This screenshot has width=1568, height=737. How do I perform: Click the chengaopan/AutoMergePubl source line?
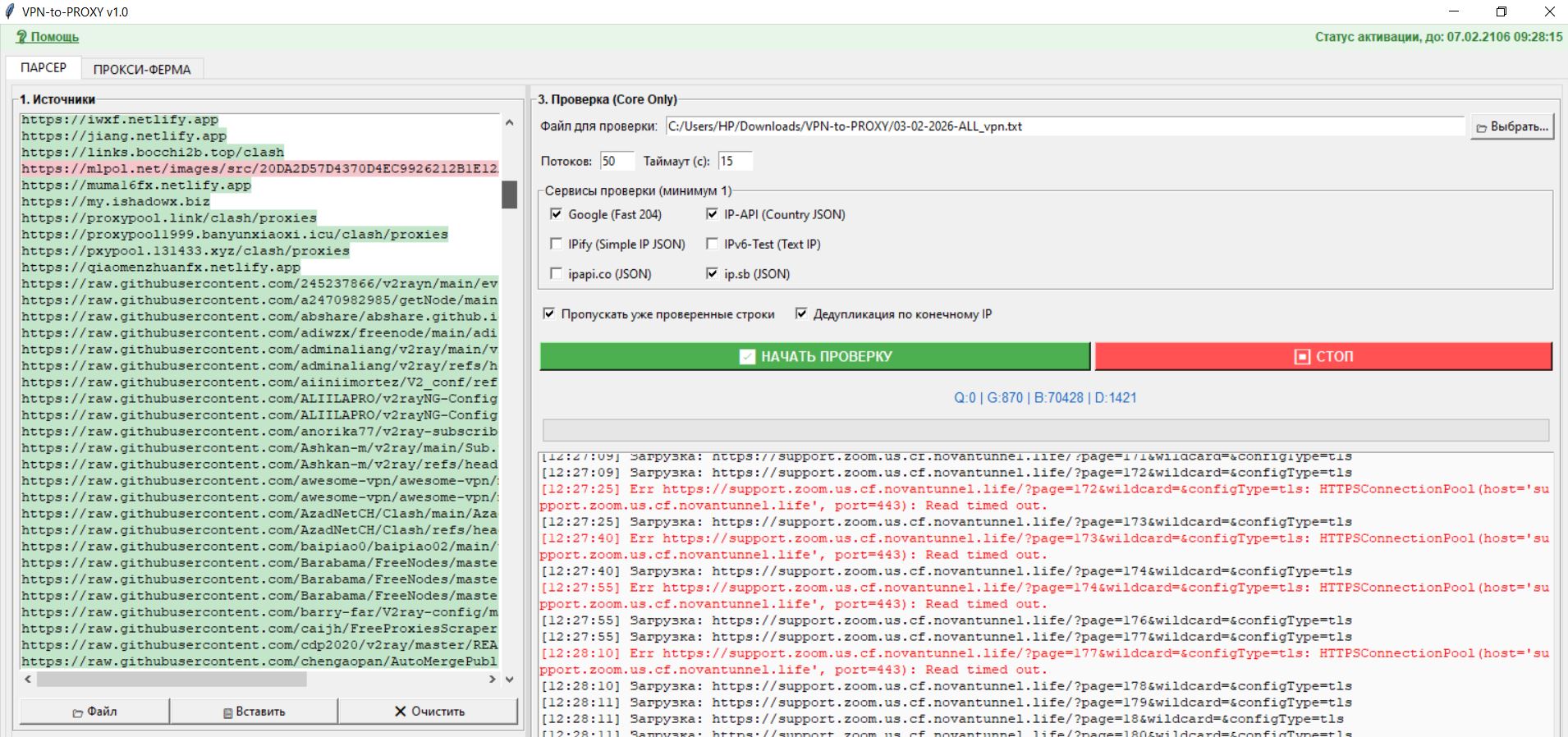(259, 661)
